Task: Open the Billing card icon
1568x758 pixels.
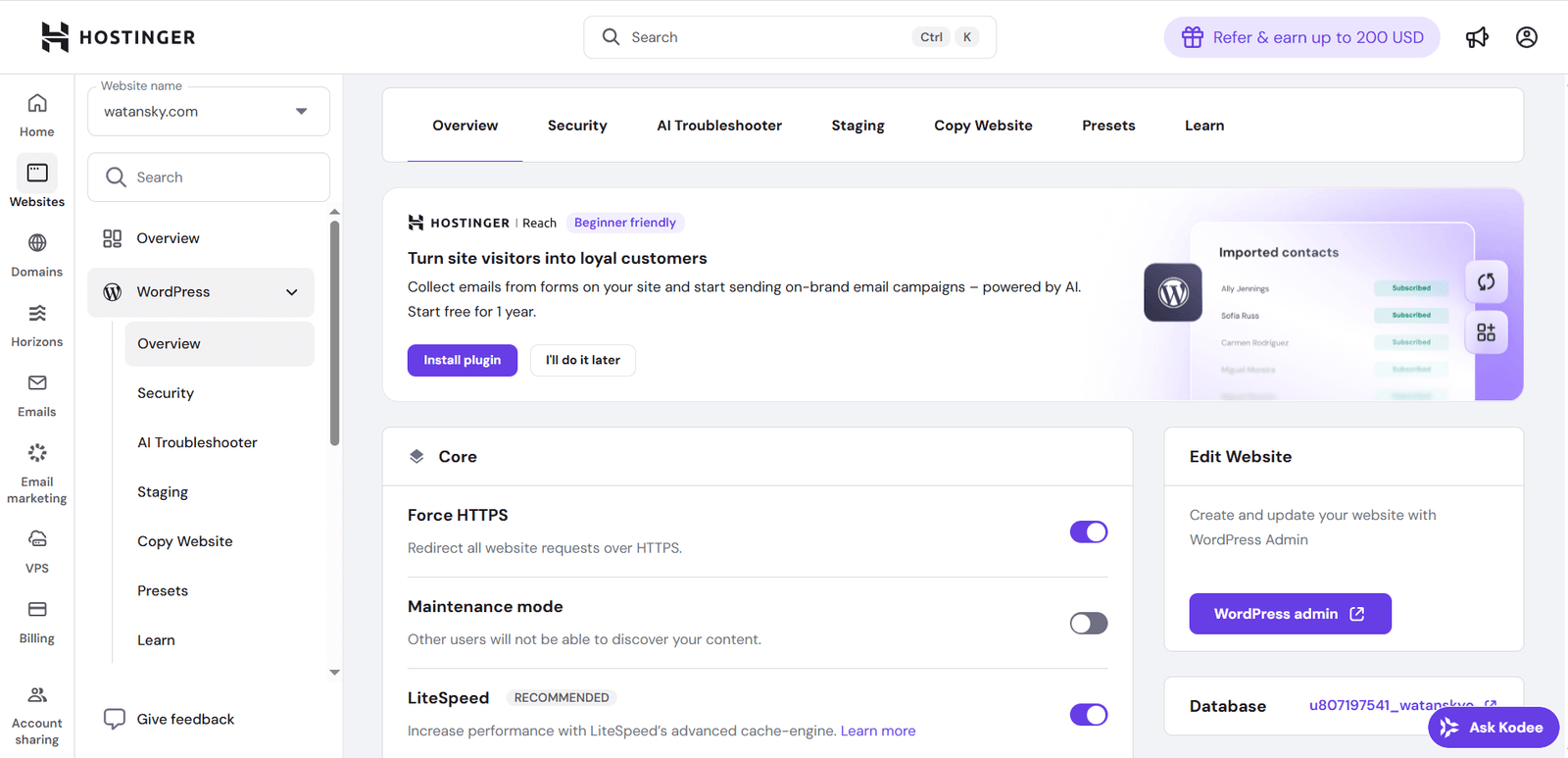Action: click(37, 609)
